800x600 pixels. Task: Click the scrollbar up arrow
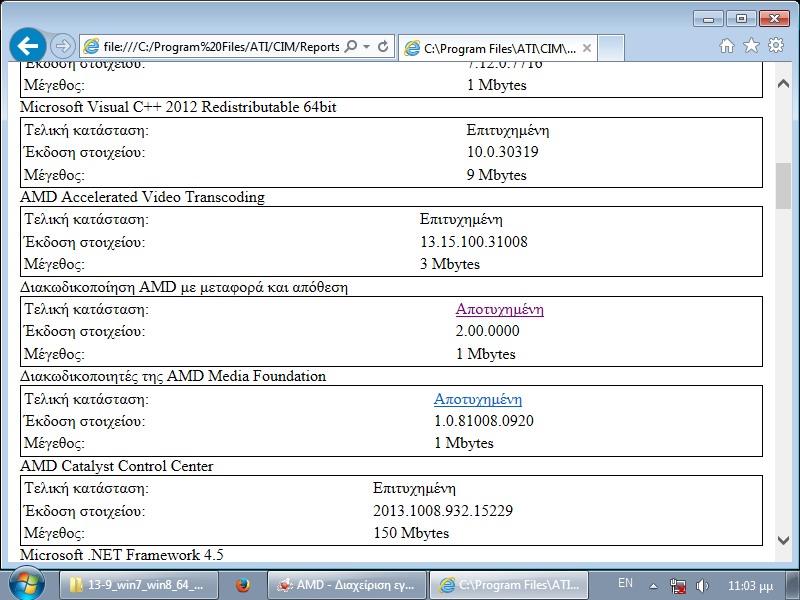(783, 84)
